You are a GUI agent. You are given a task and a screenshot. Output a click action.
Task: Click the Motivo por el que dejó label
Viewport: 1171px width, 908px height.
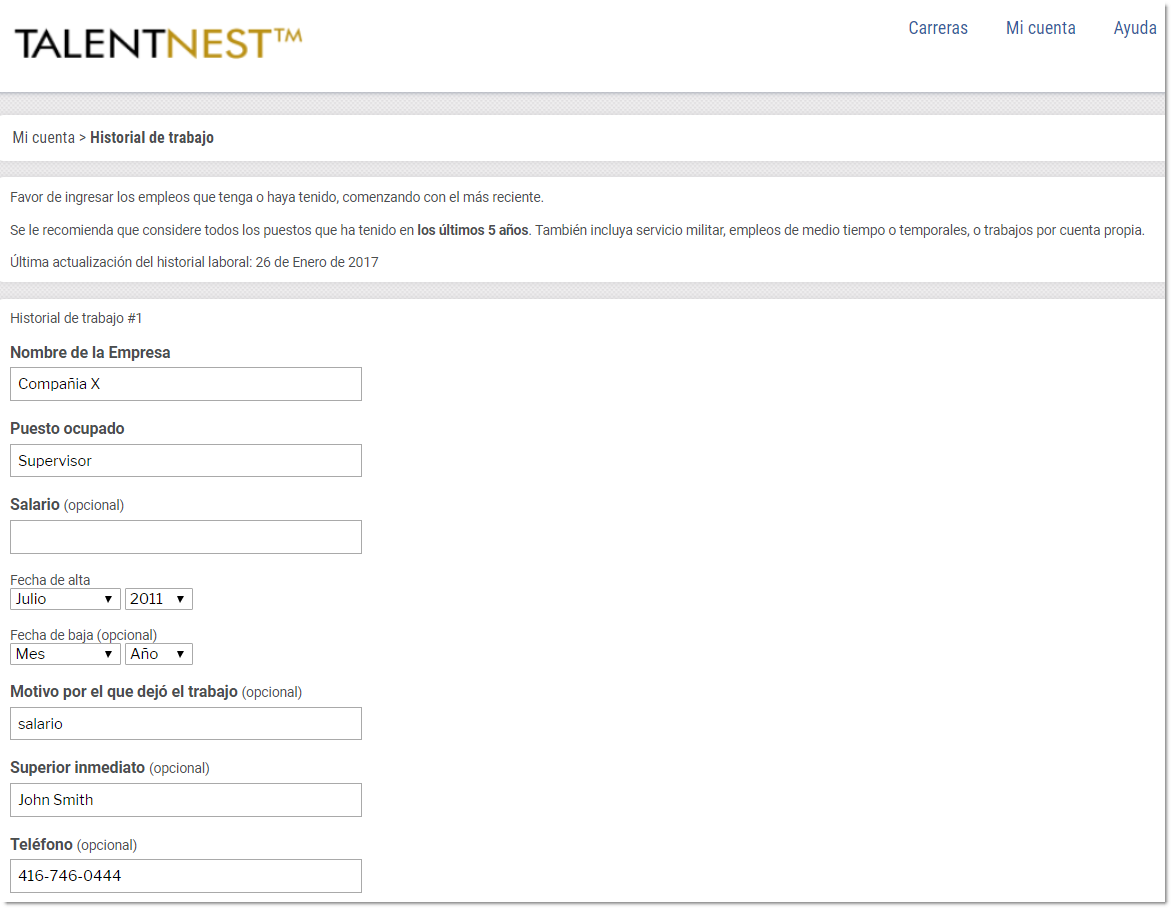[x=124, y=692]
